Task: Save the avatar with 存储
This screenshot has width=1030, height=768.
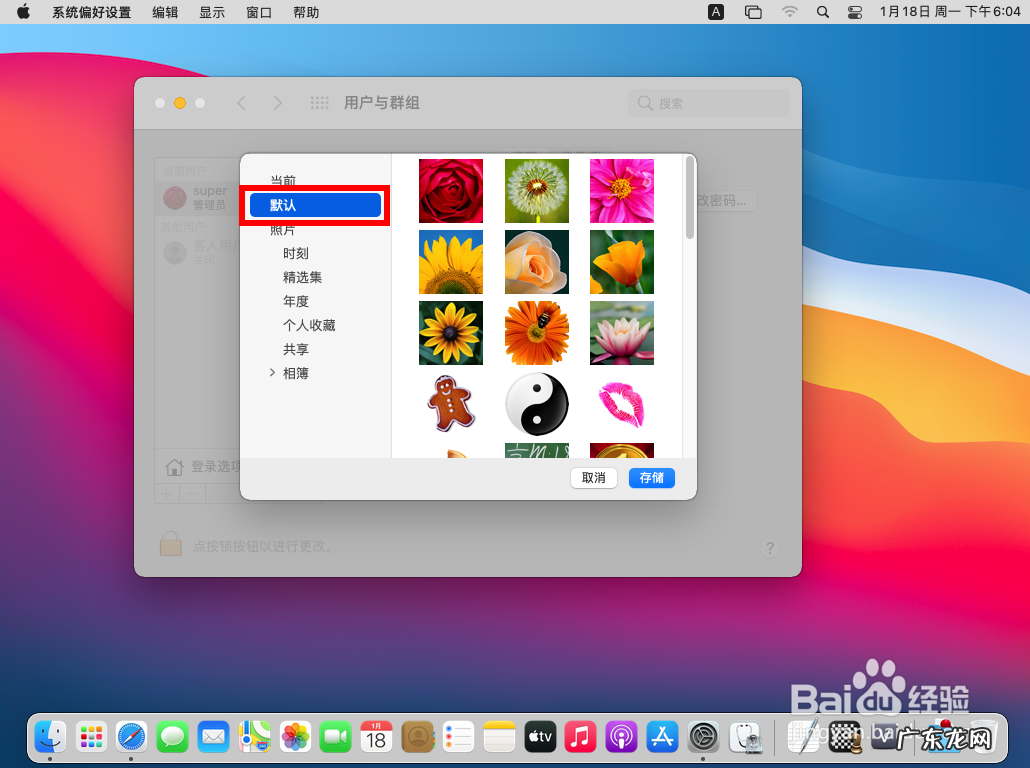Action: pyautogui.click(x=651, y=478)
